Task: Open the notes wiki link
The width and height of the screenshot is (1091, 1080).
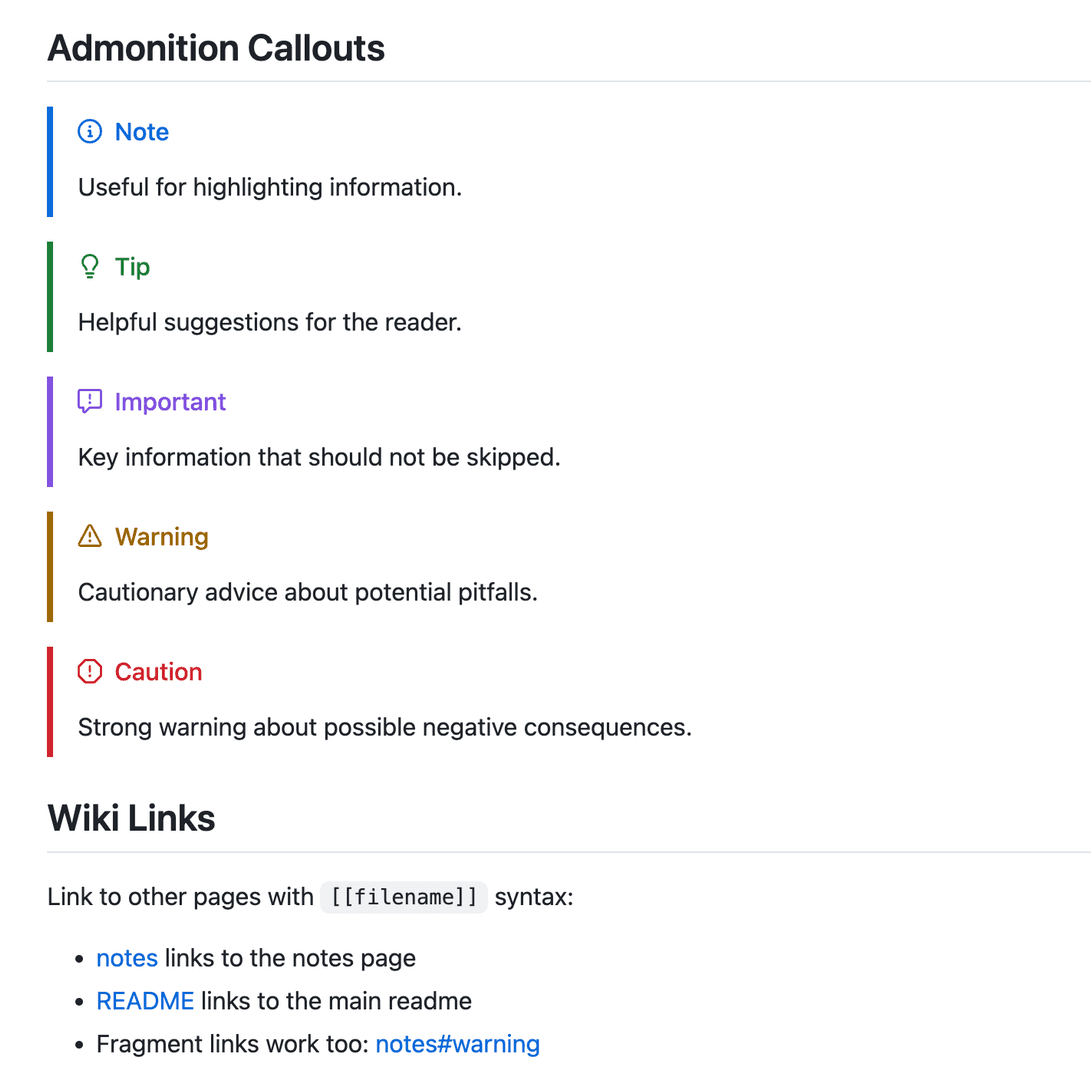Action: (127, 958)
